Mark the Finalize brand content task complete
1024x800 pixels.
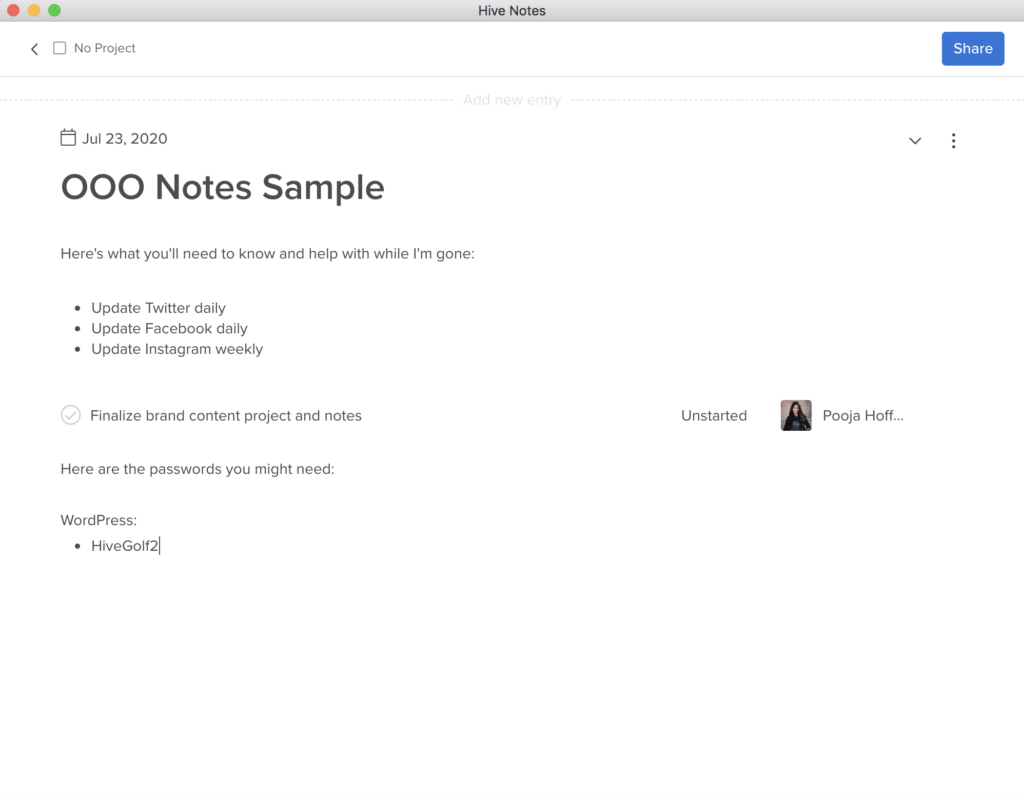71,415
